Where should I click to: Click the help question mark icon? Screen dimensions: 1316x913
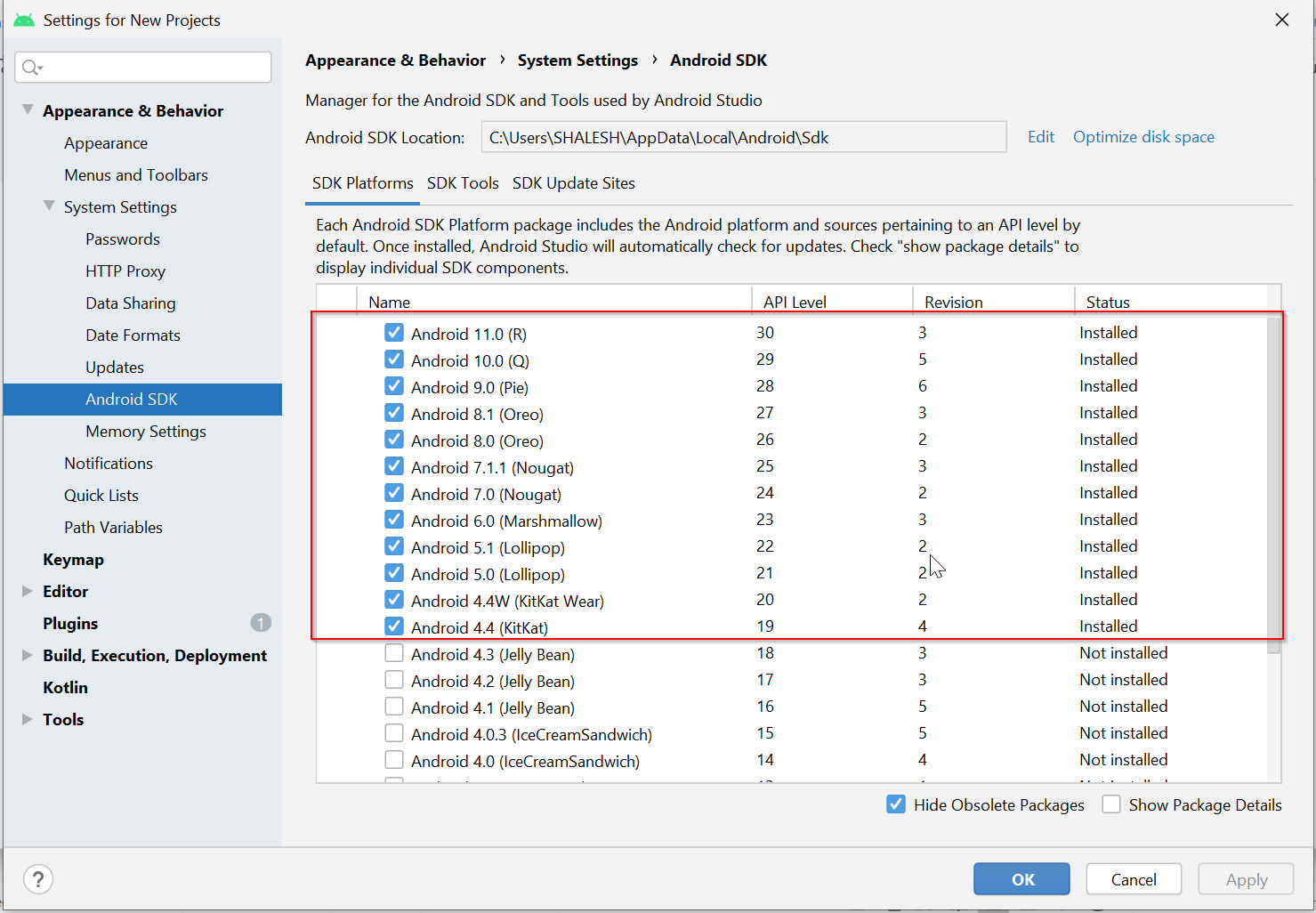point(37,879)
